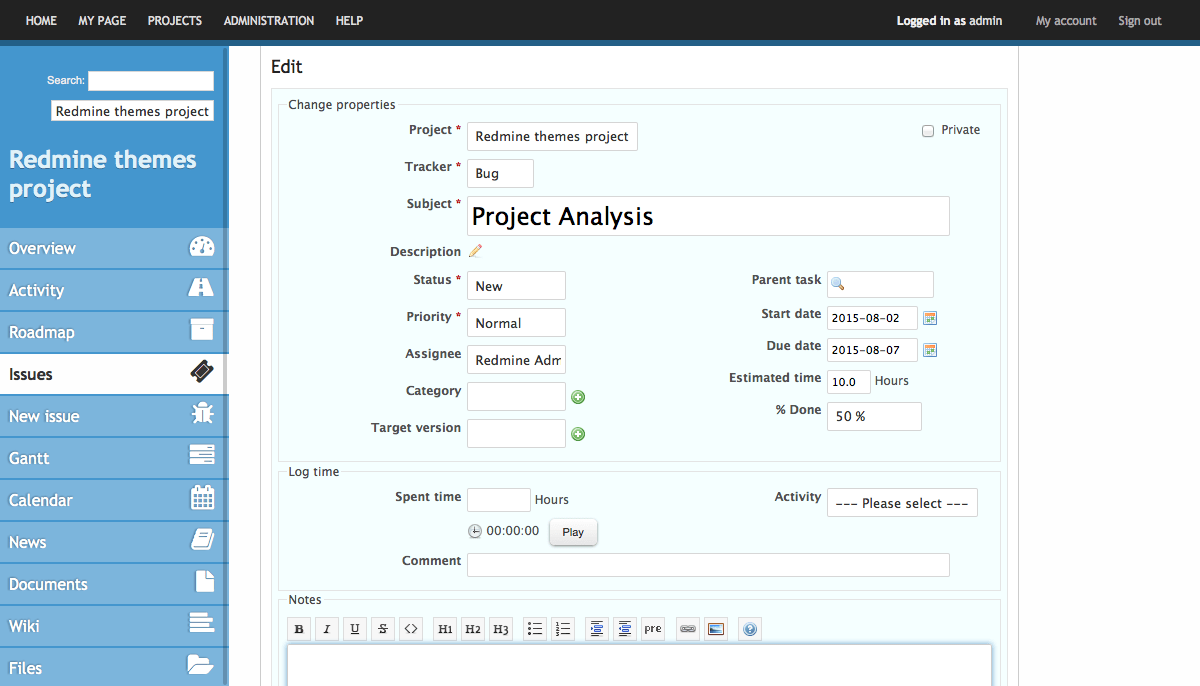
Task: Go to Home in top menu
Action: (41, 21)
